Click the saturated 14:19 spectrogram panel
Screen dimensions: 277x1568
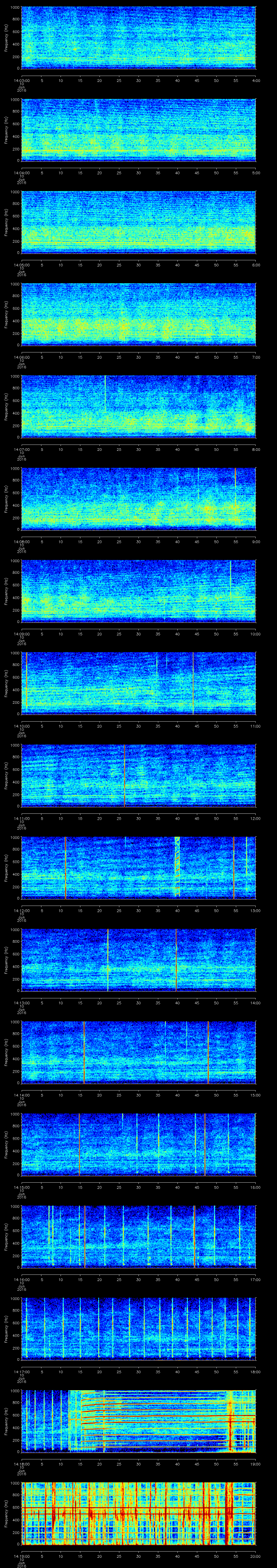click(x=138, y=1513)
